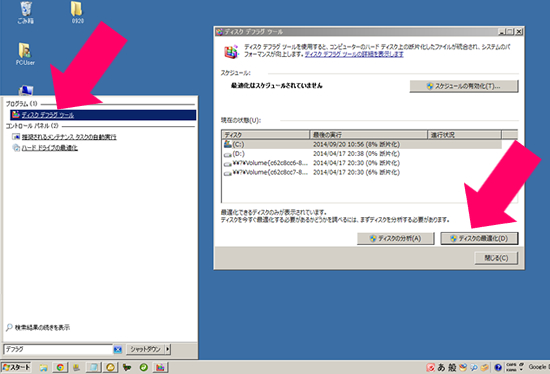The width and height of the screenshot is (550, 374).
Task: Select the (D:) drive row
Action: (x=362, y=154)
